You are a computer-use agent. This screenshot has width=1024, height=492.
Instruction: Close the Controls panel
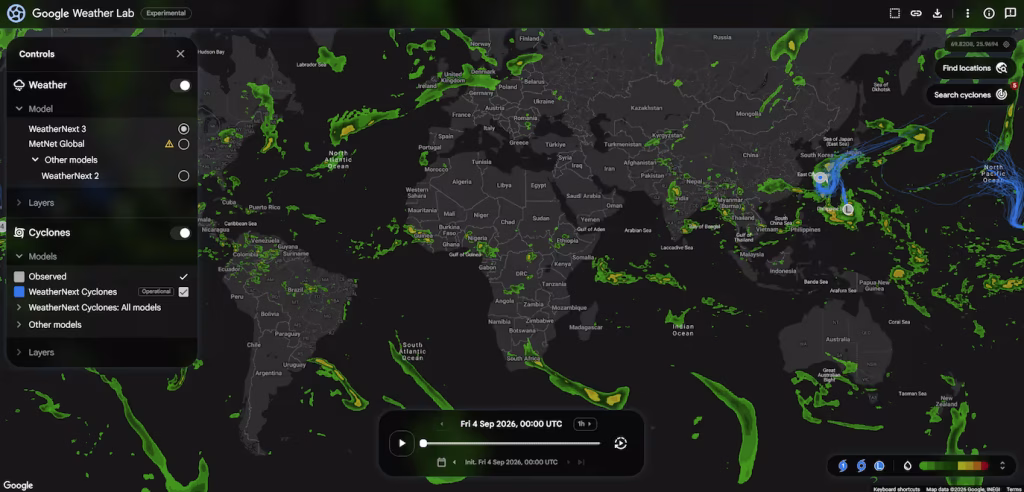point(180,54)
